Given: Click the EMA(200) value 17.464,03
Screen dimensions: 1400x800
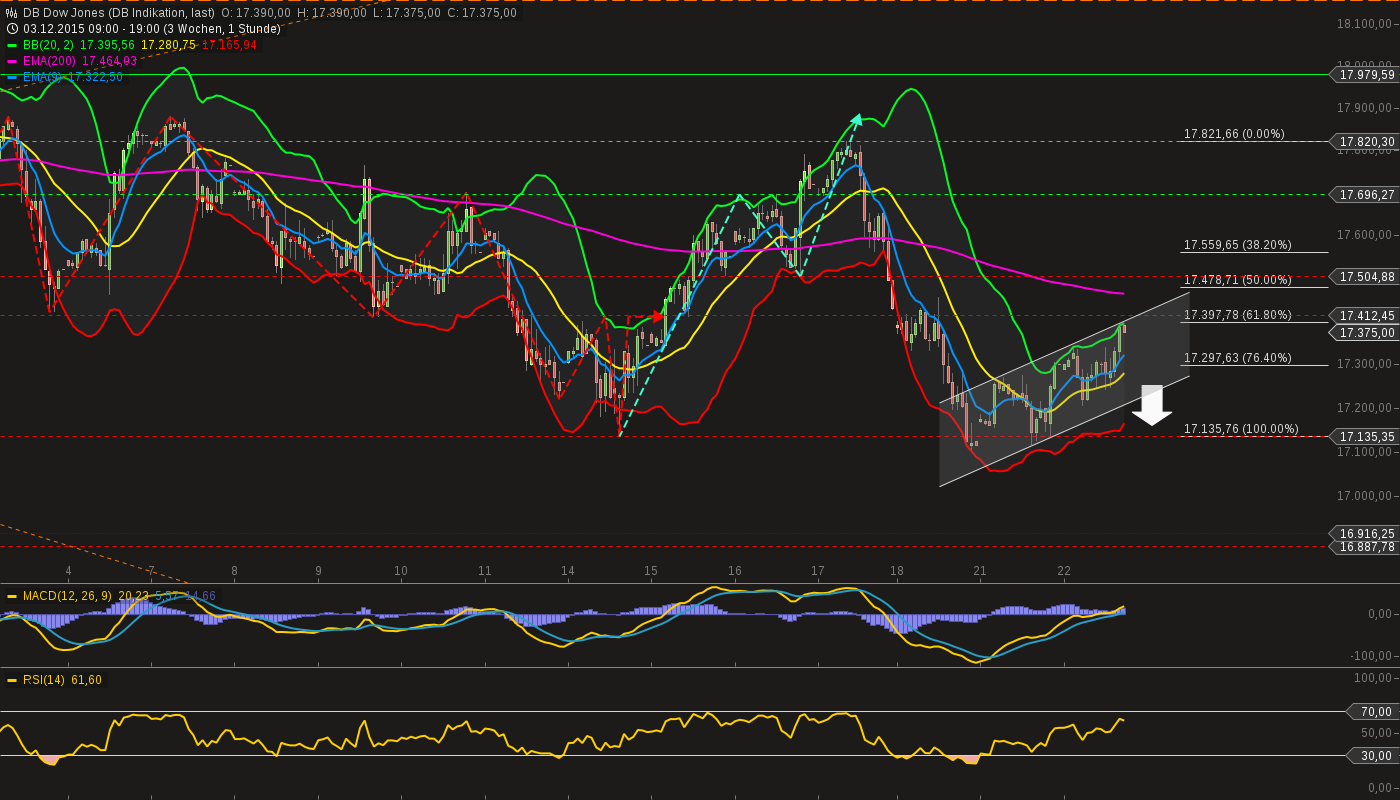Looking at the screenshot, I should click(110, 61).
